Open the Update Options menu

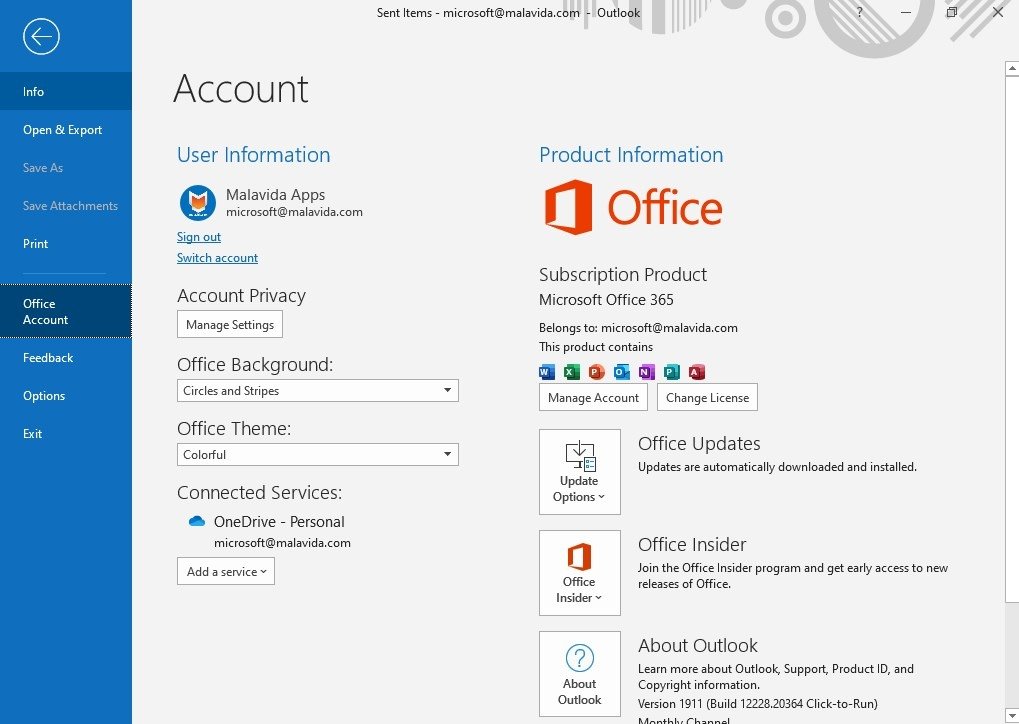tap(580, 472)
